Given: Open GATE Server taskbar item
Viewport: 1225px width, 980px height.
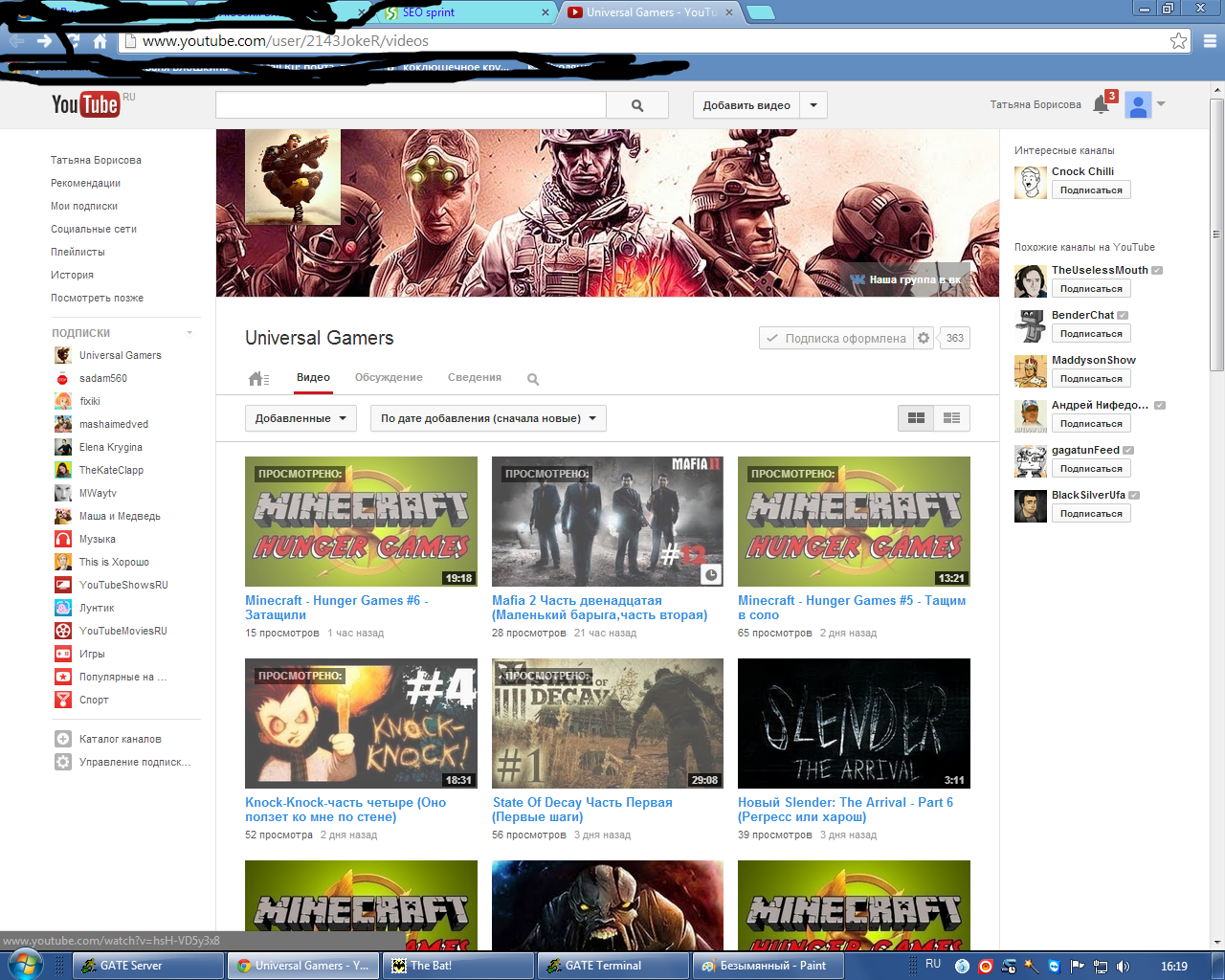Looking at the screenshot, I should (x=148, y=966).
